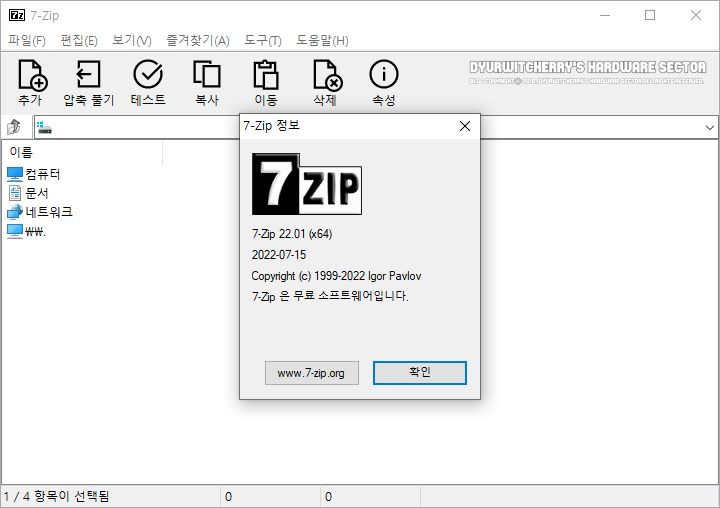Click the Copyright Igor Pavlov line

click(336, 276)
